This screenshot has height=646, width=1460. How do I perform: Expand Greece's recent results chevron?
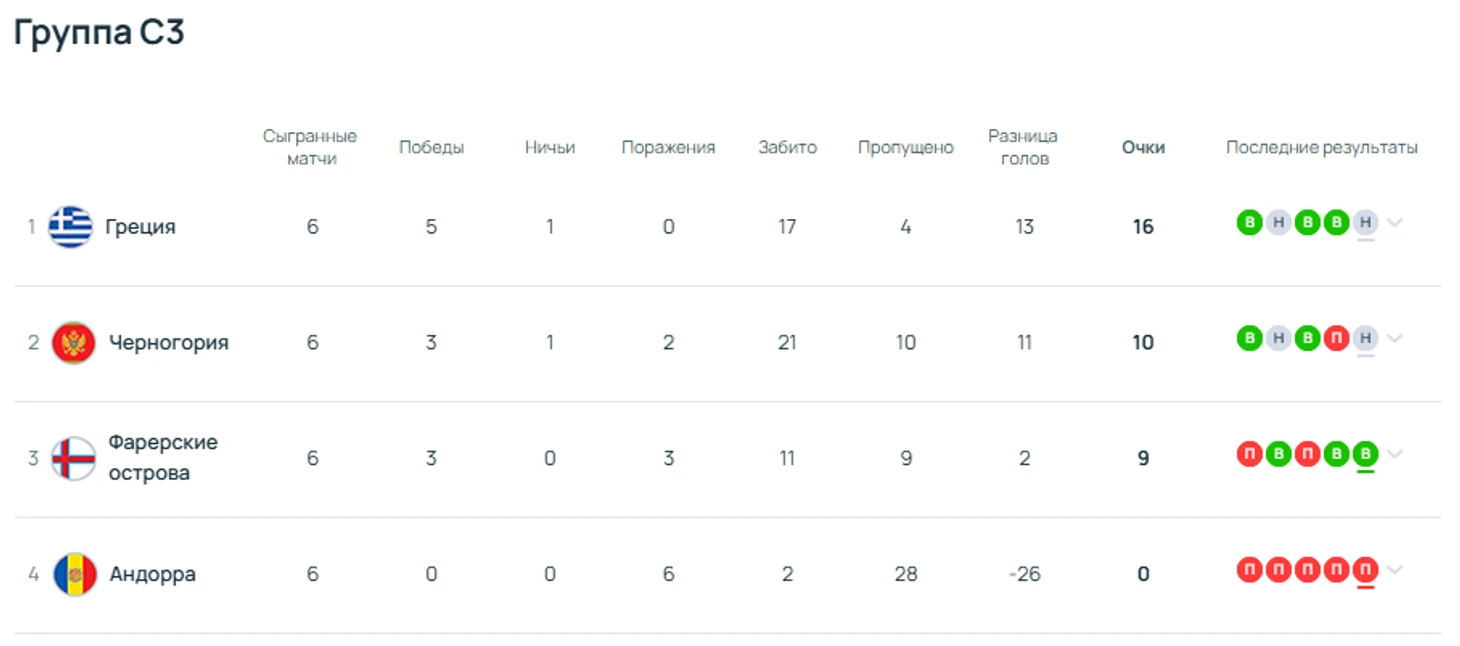pos(1395,222)
